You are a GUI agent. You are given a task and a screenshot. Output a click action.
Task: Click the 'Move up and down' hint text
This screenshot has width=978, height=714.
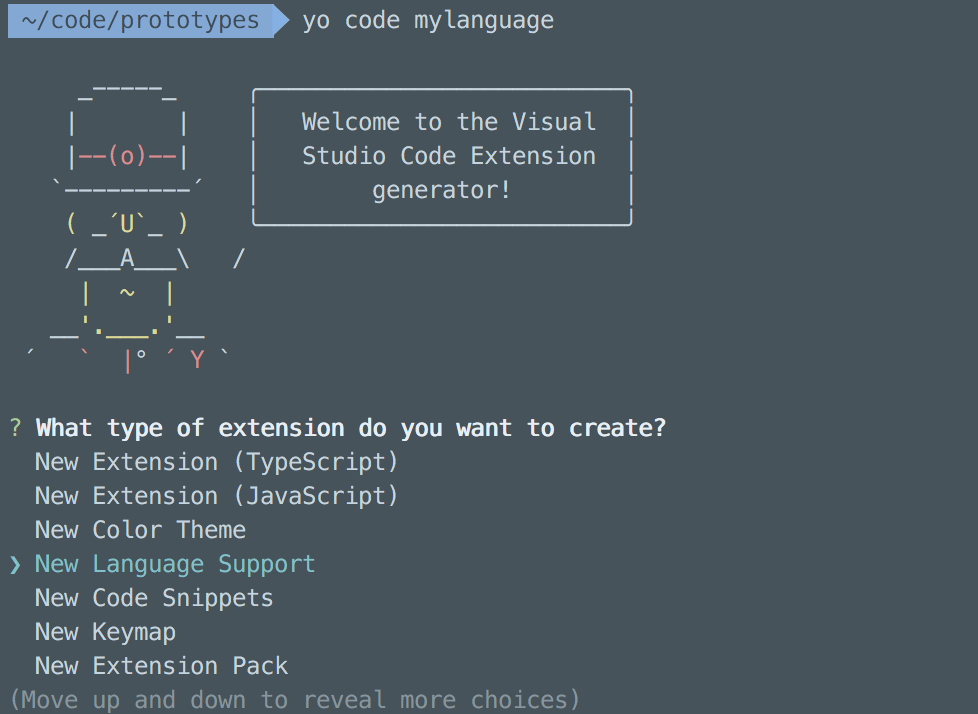pos(295,699)
